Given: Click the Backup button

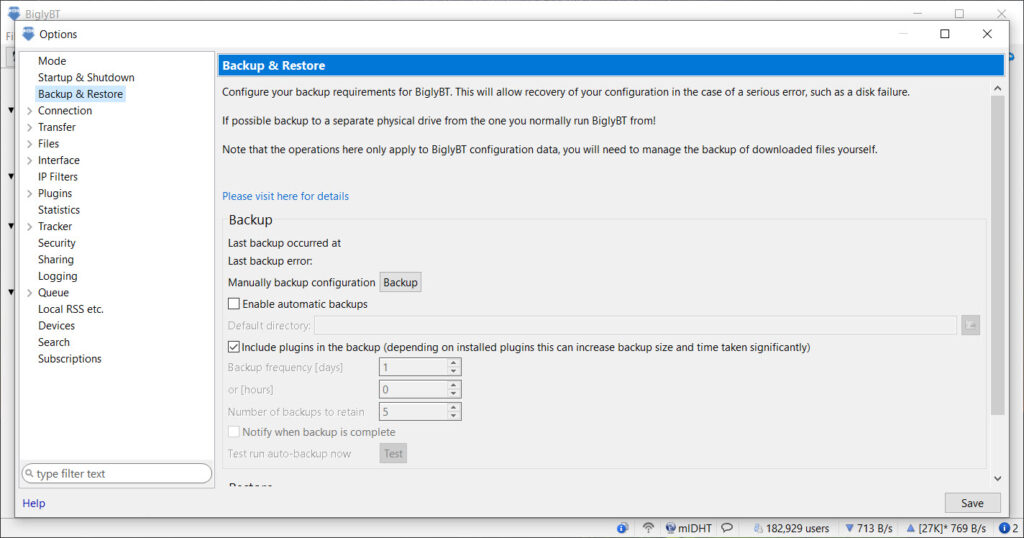Looking at the screenshot, I should coord(400,282).
